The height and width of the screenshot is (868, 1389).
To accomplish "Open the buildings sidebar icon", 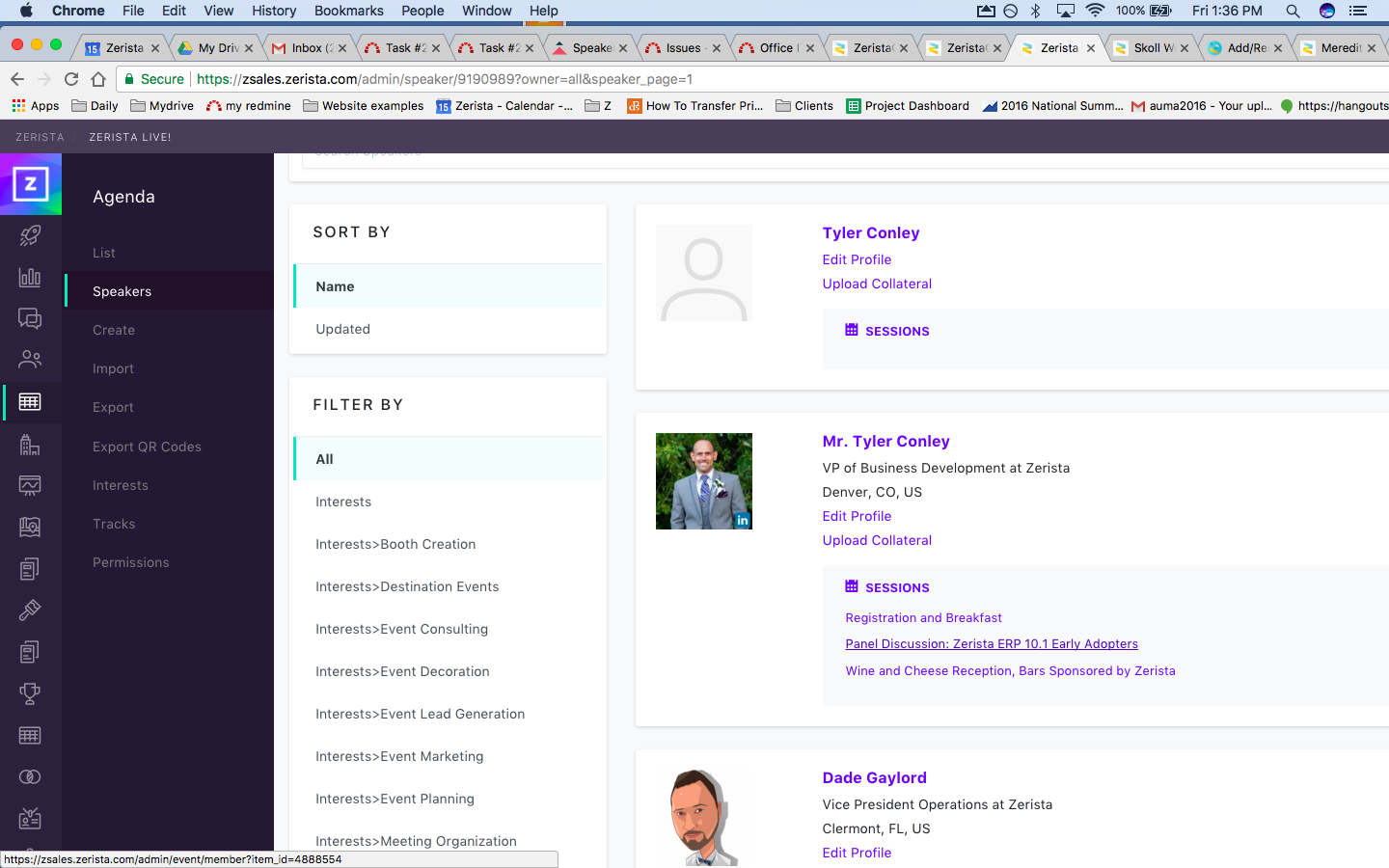I will point(30,444).
